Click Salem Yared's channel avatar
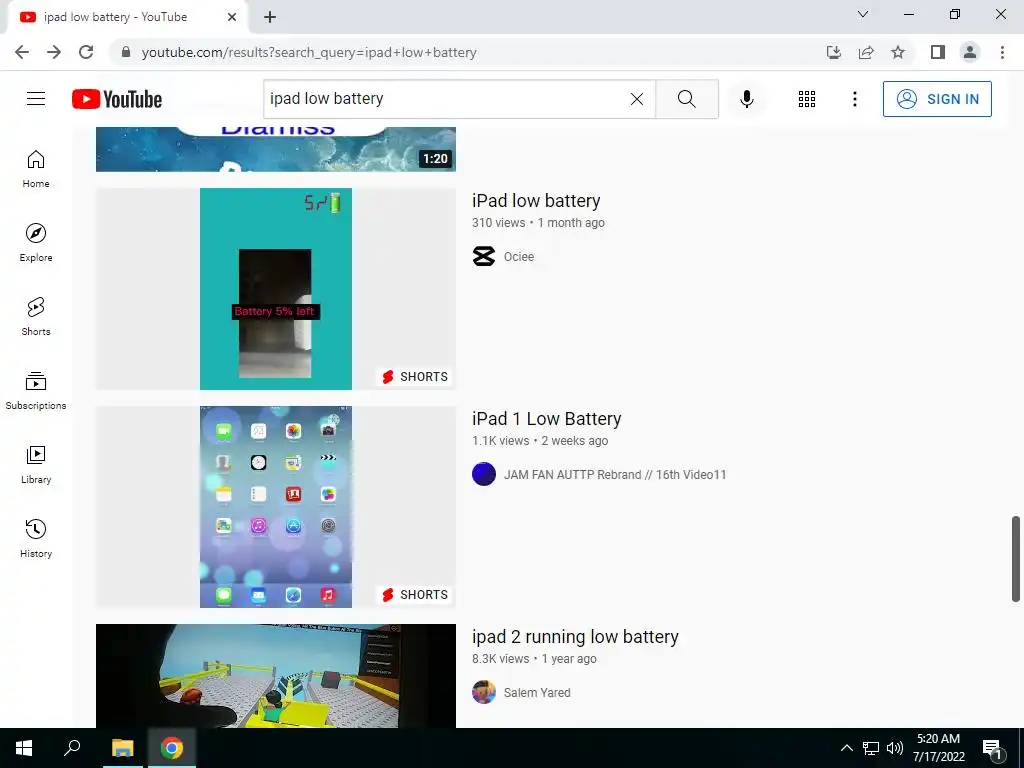This screenshot has height=768, width=1024. [483, 692]
